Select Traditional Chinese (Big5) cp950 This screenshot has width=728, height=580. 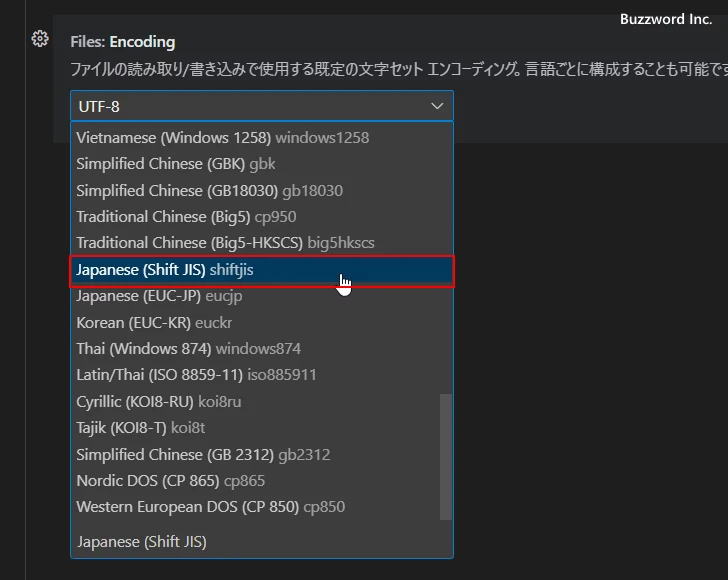click(x=186, y=217)
